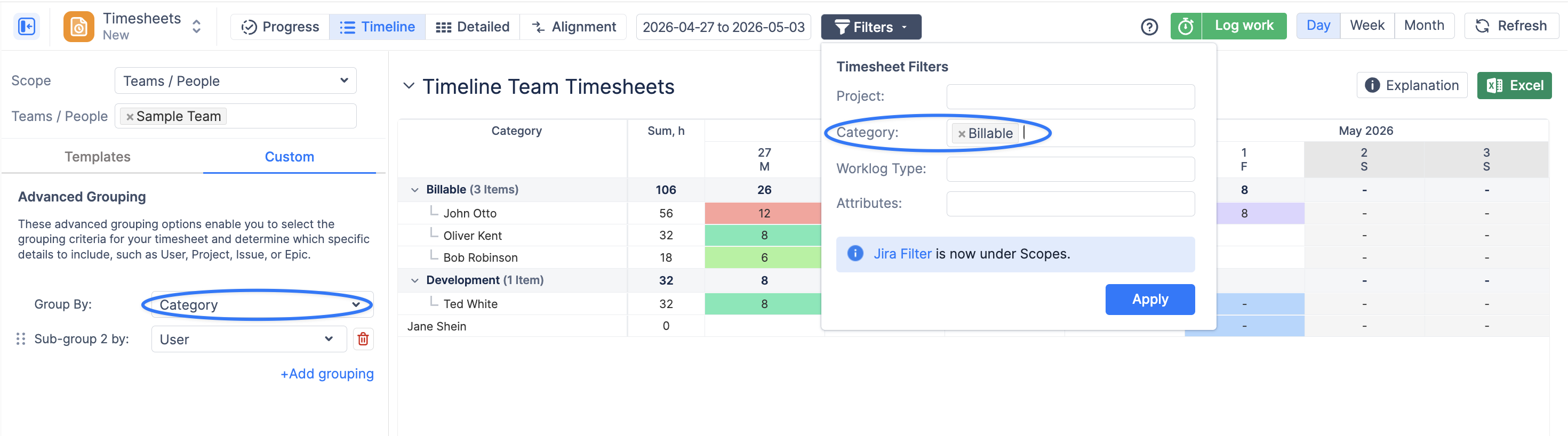This screenshot has height=436, width=1568.
Task: Click the Attributes filter field
Action: [x=1070, y=204]
